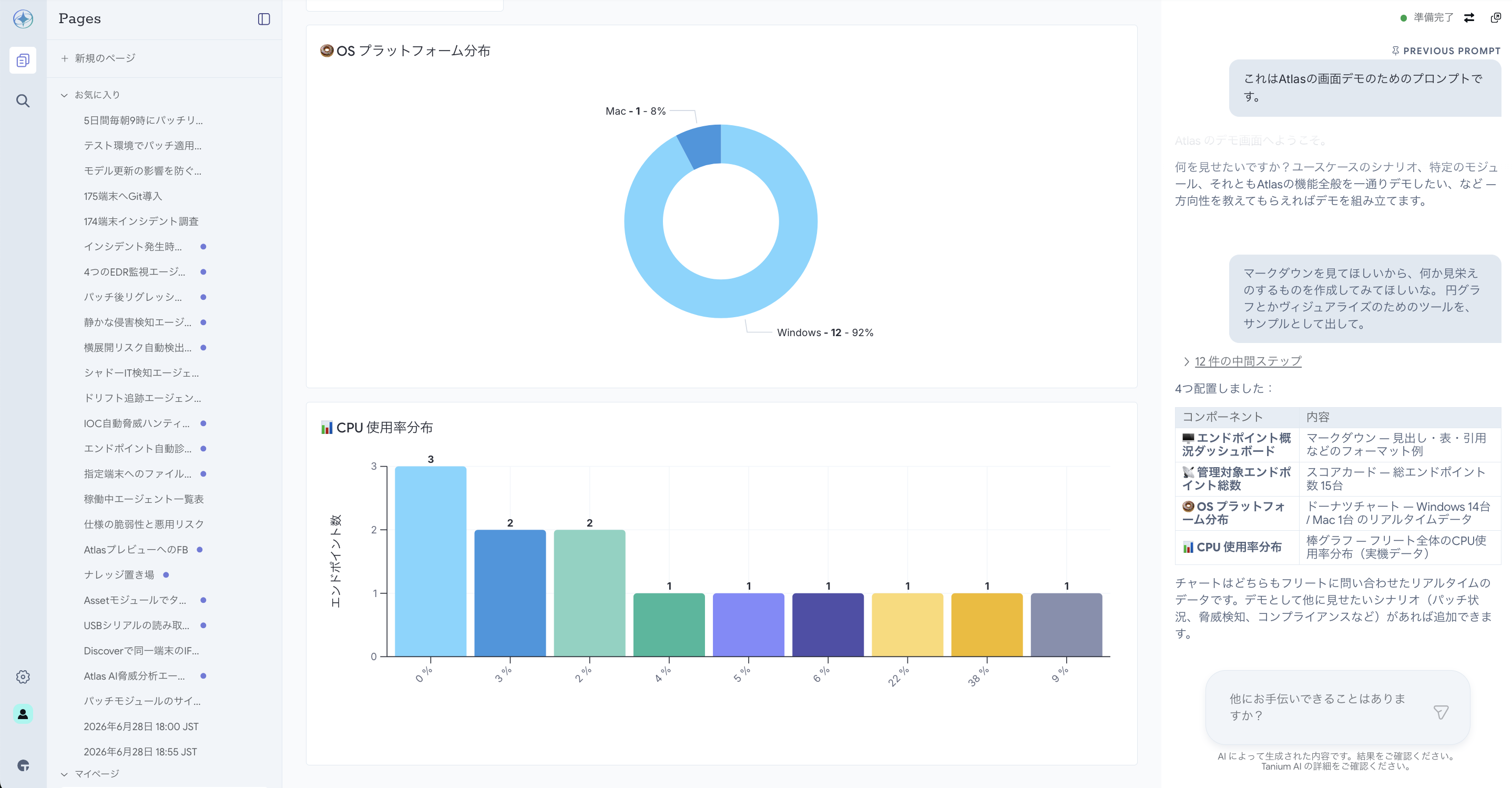
Task: Click the 38 % bar in CPU chart
Action: point(987,625)
